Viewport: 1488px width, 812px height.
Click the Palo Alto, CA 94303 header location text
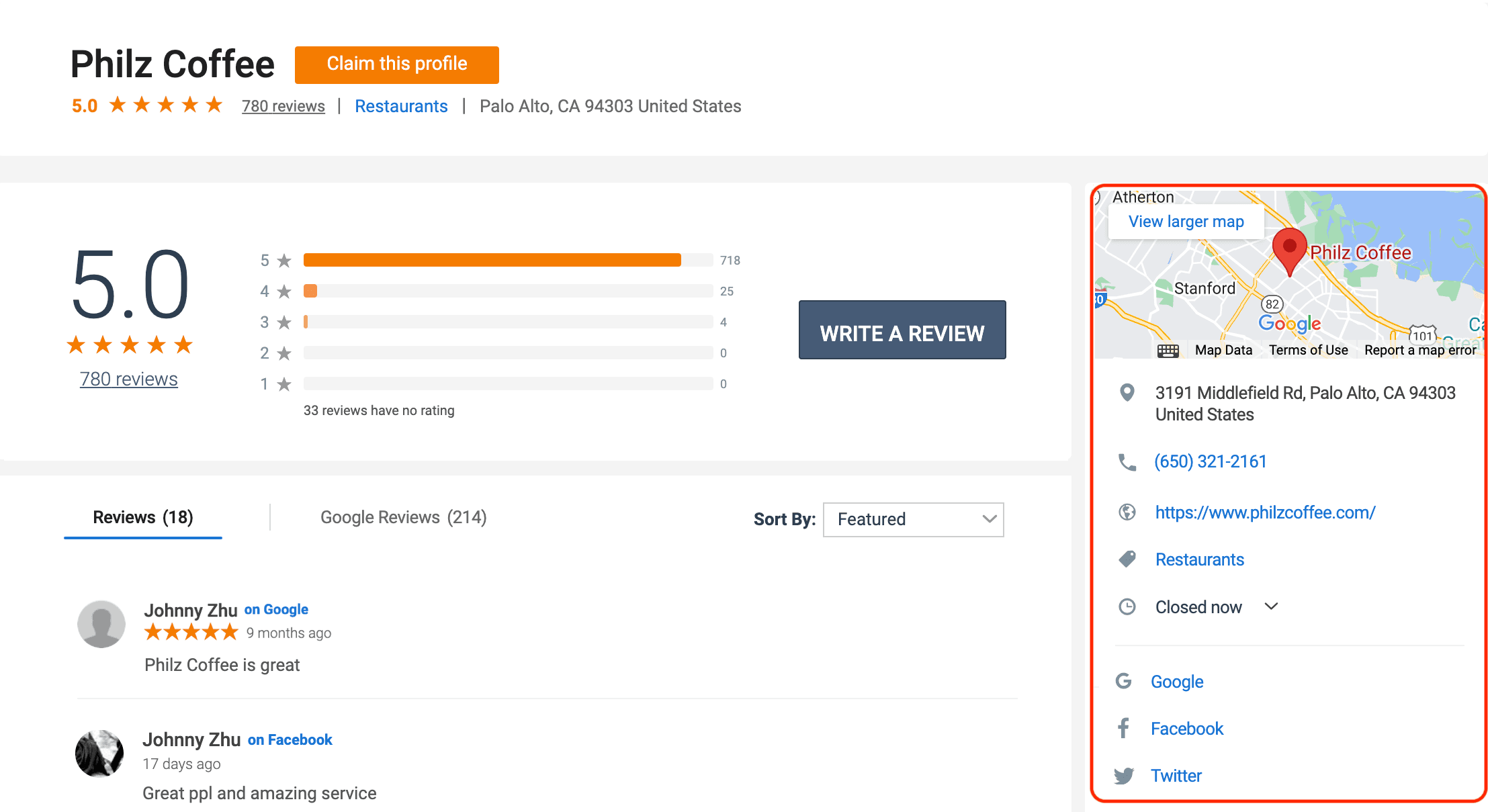[611, 106]
